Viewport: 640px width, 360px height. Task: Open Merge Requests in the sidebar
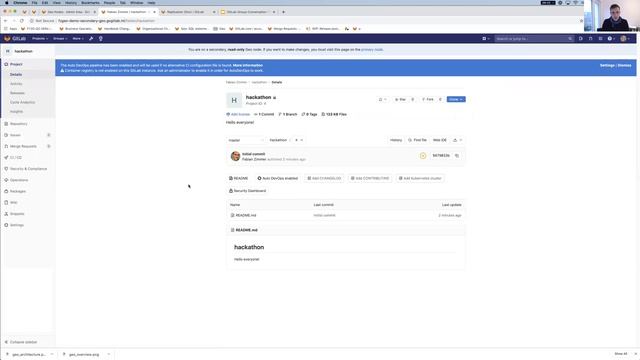[23, 146]
